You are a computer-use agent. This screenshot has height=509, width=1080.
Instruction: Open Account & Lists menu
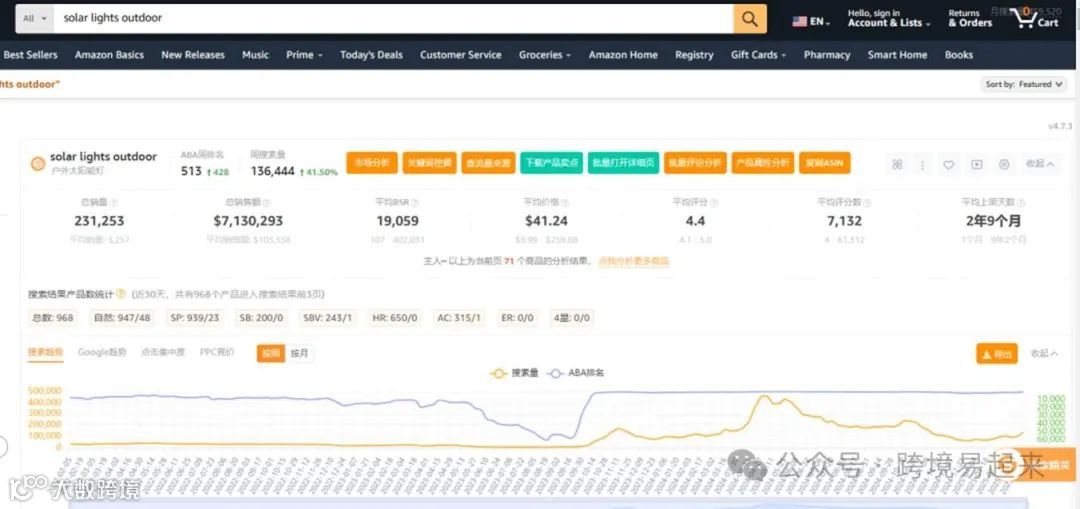889,19
